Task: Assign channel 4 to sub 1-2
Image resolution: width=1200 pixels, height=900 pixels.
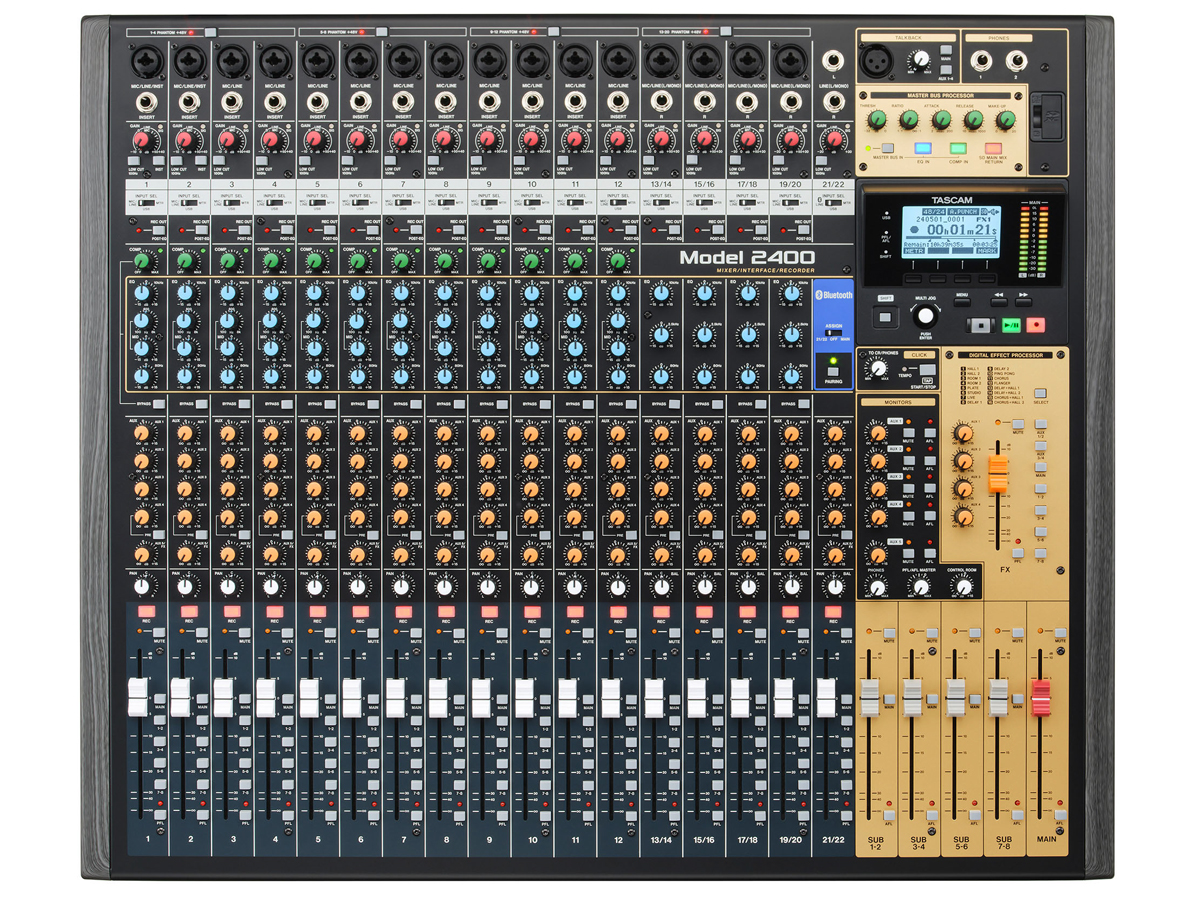Action: click(x=288, y=720)
